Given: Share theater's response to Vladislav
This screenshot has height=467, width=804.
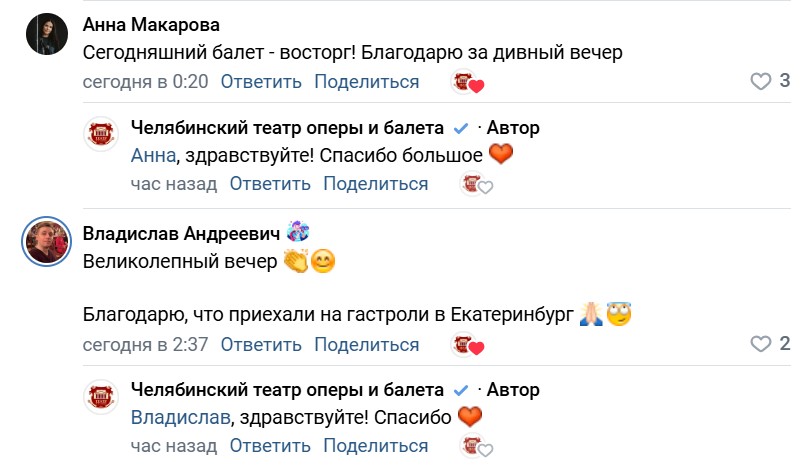Looking at the screenshot, I should (x=375, y=446).
